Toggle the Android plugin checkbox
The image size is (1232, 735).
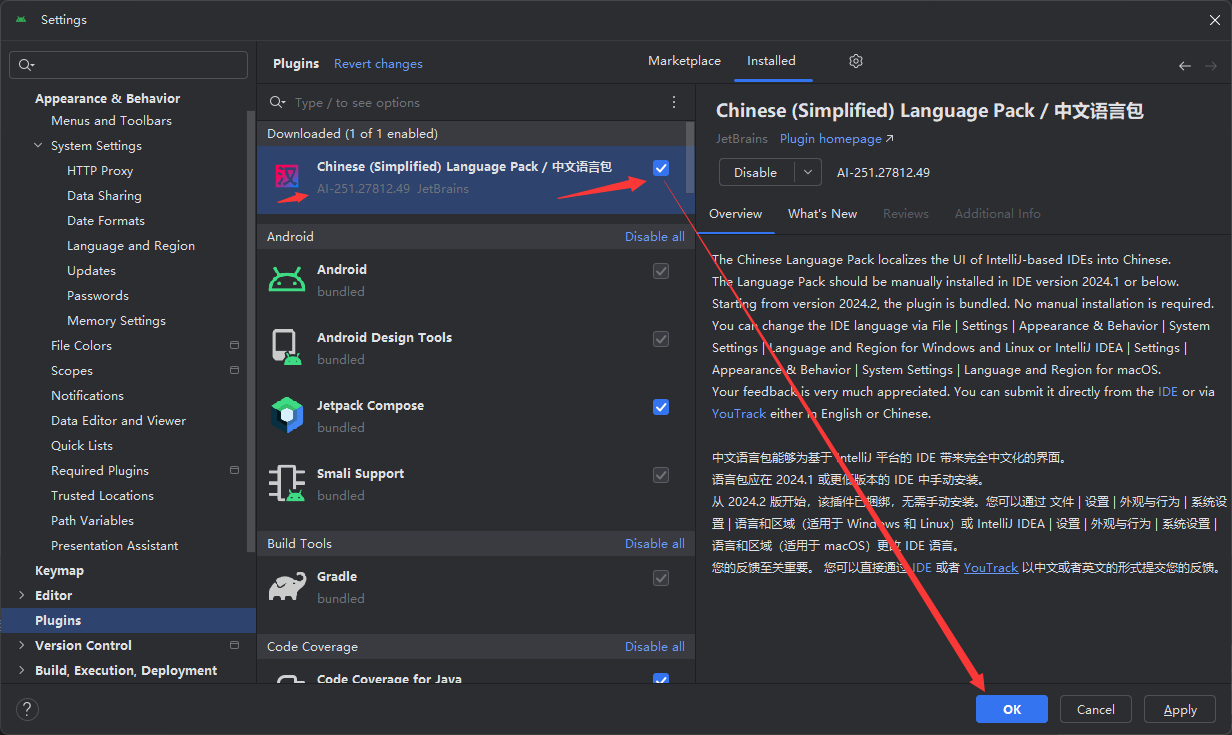click(x=661, y=271)
